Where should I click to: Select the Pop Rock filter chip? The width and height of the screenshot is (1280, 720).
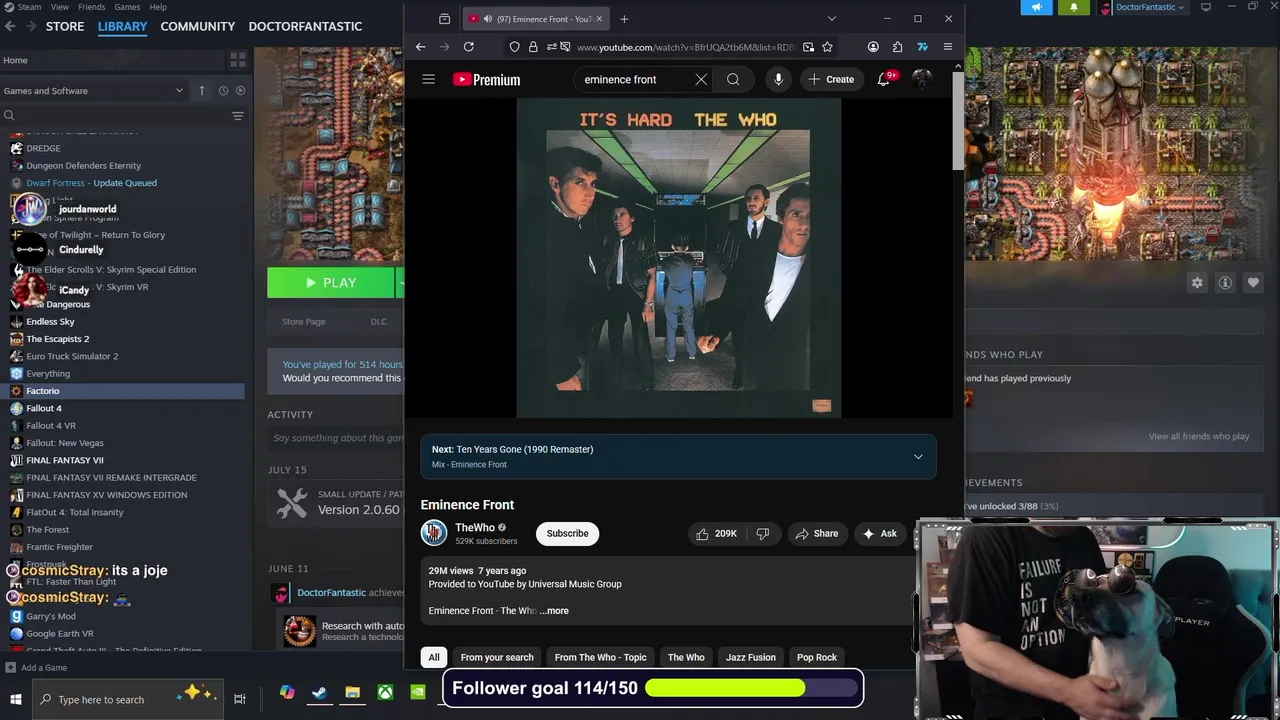pyautogui.click(x=817, y=657)
